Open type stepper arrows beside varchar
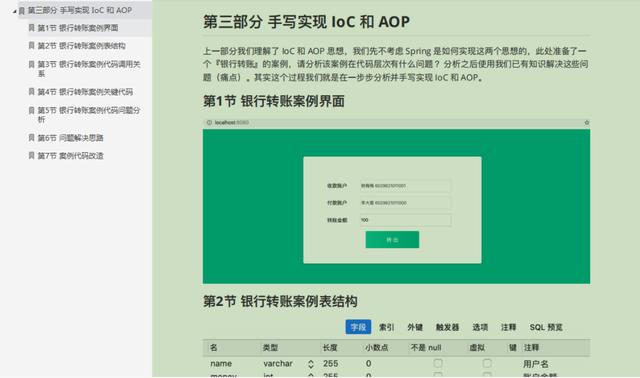This screenshot has height=378, width=640. coord(311,364)
